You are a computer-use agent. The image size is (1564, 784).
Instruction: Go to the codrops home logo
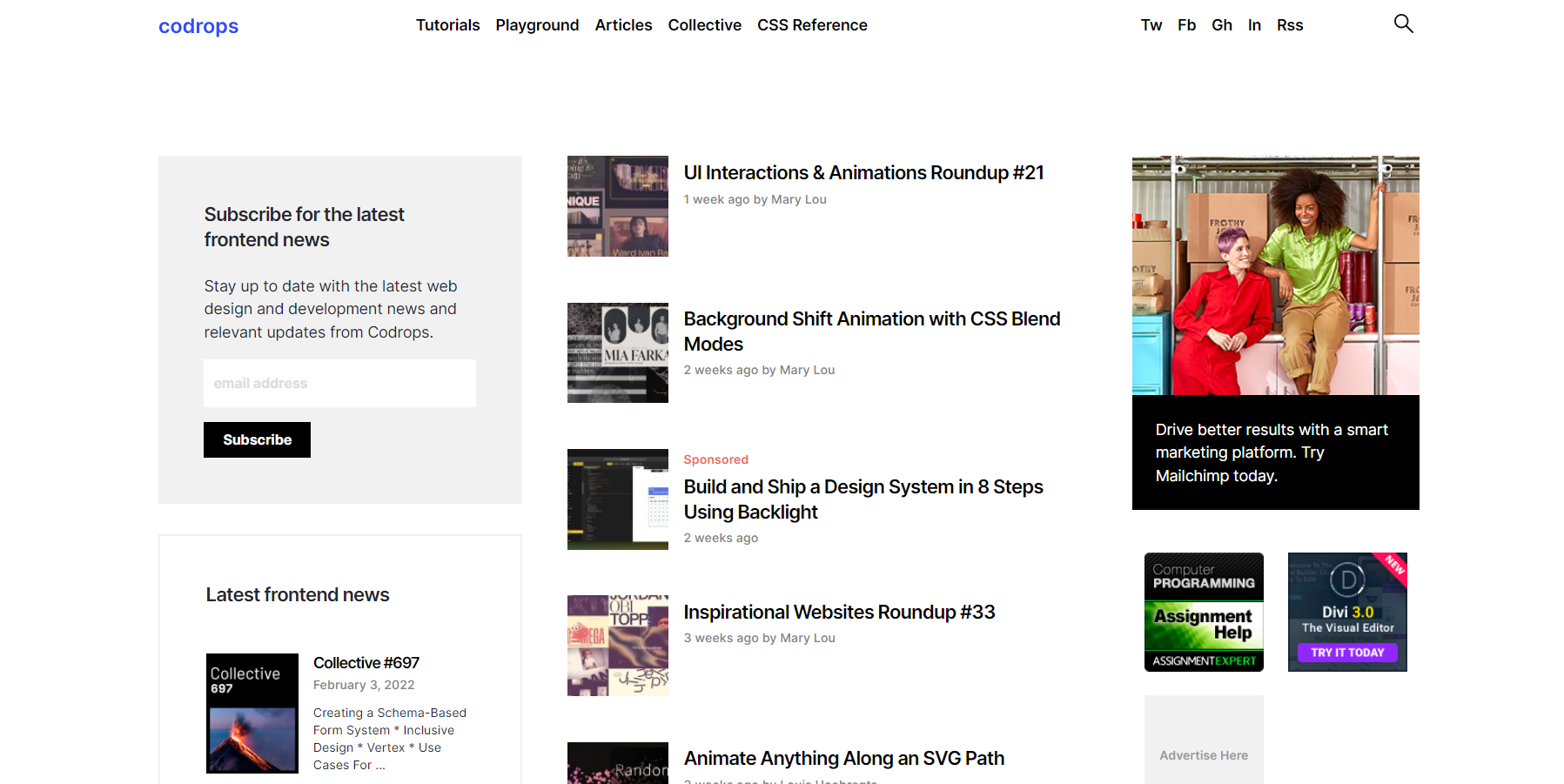click(x=198, y=26)
